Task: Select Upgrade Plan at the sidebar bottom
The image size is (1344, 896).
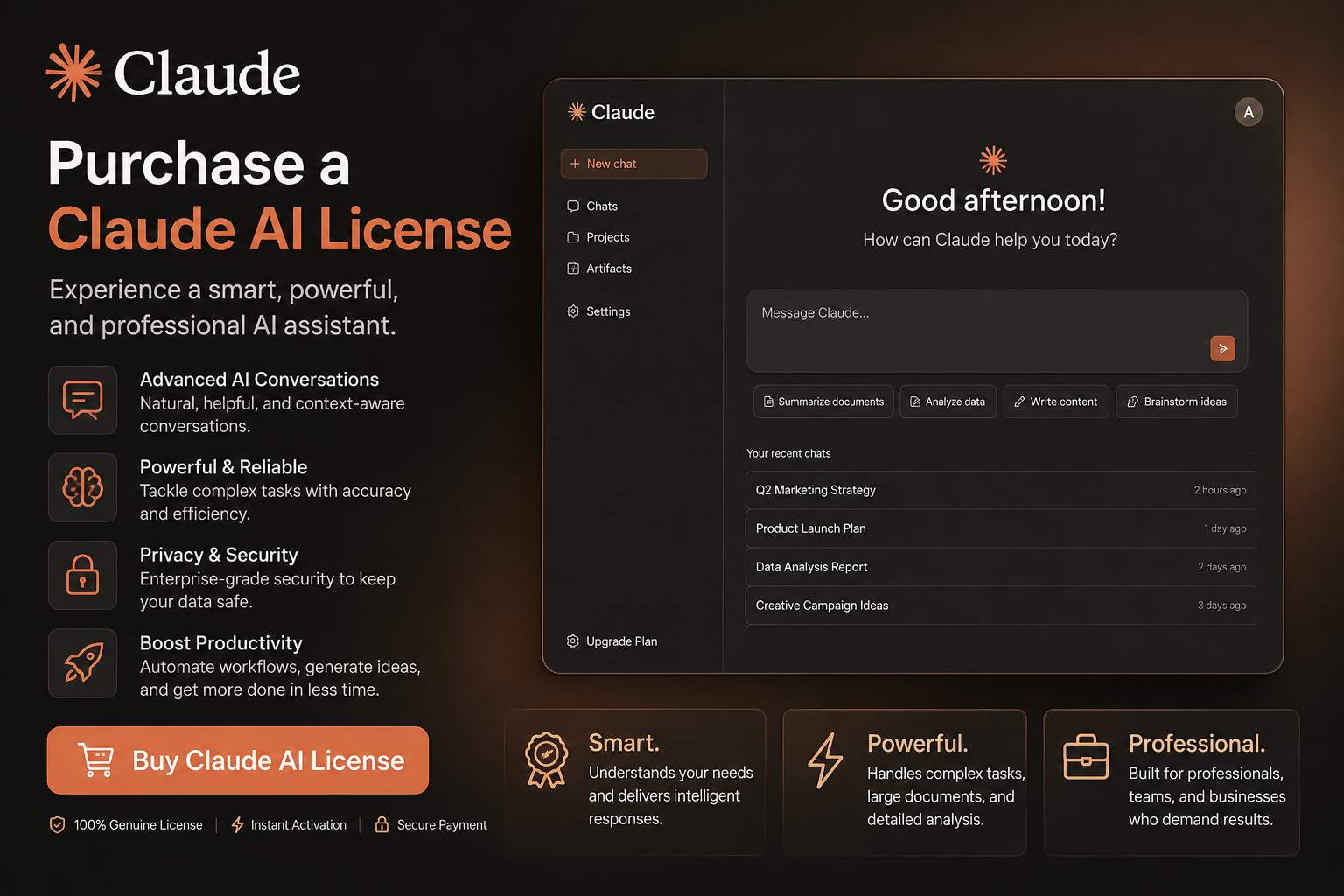Action: (x=612, y=641)
